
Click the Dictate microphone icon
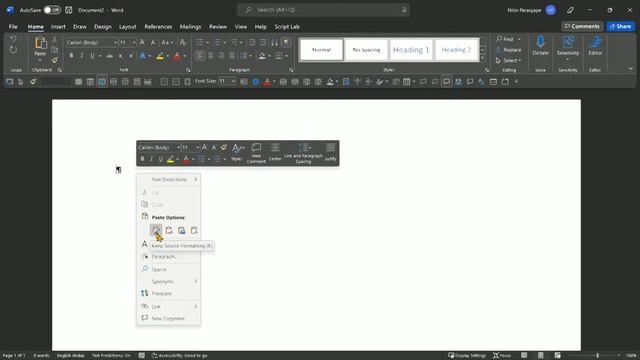point(540,42)
